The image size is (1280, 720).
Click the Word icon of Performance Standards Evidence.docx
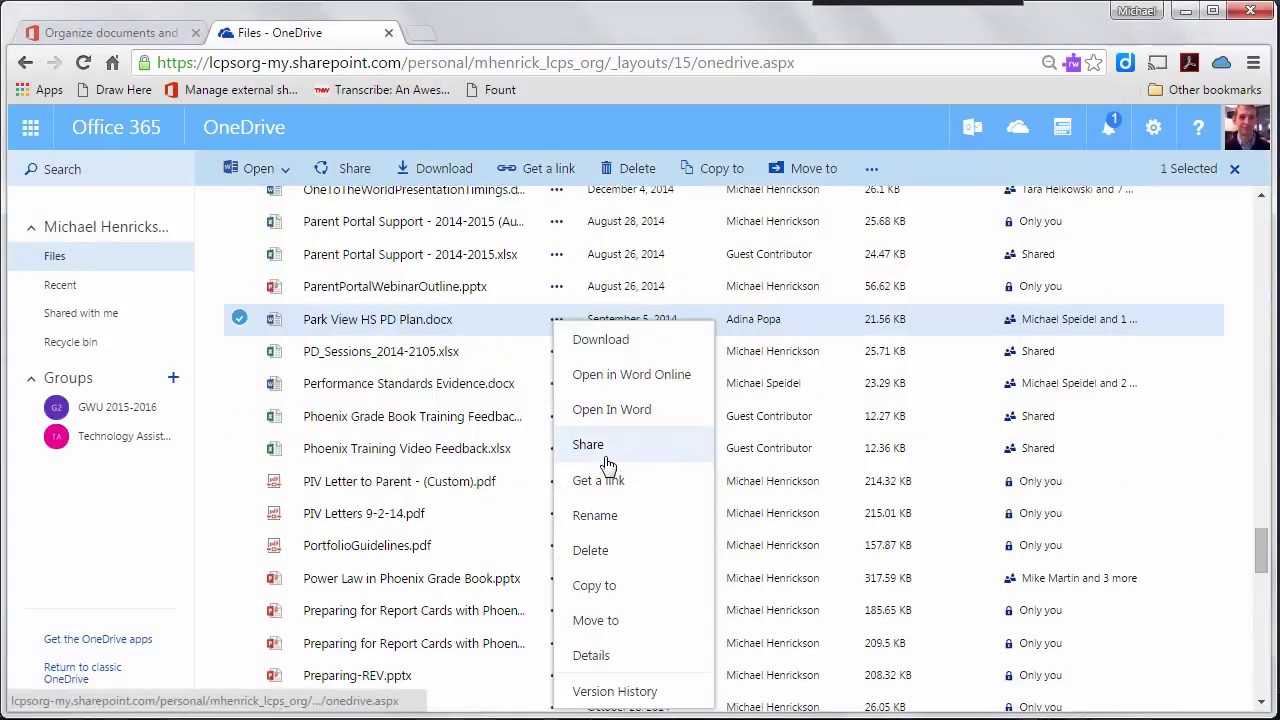[274, 383]
